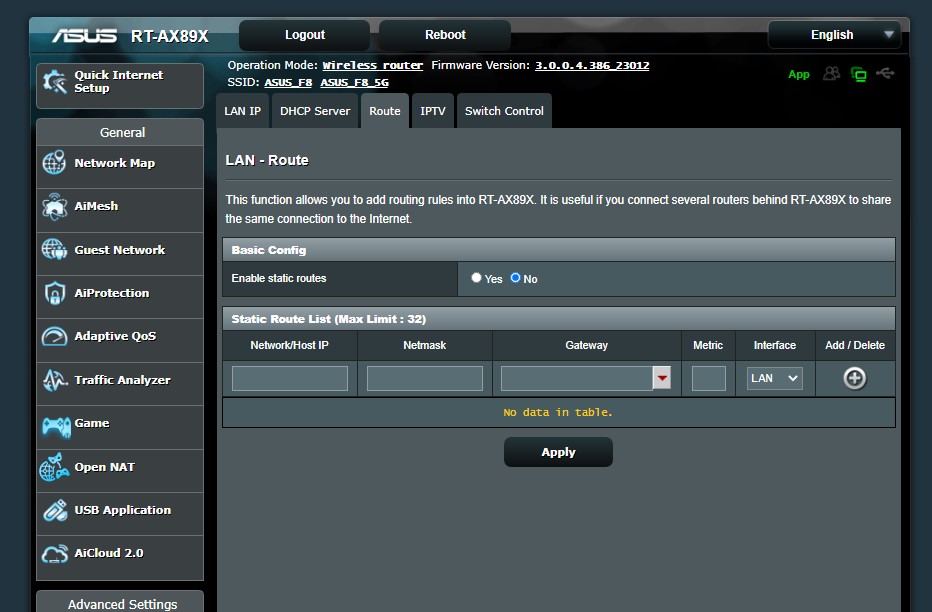
Task: Select No for Enable static routes
Action: tap(515, 277)
